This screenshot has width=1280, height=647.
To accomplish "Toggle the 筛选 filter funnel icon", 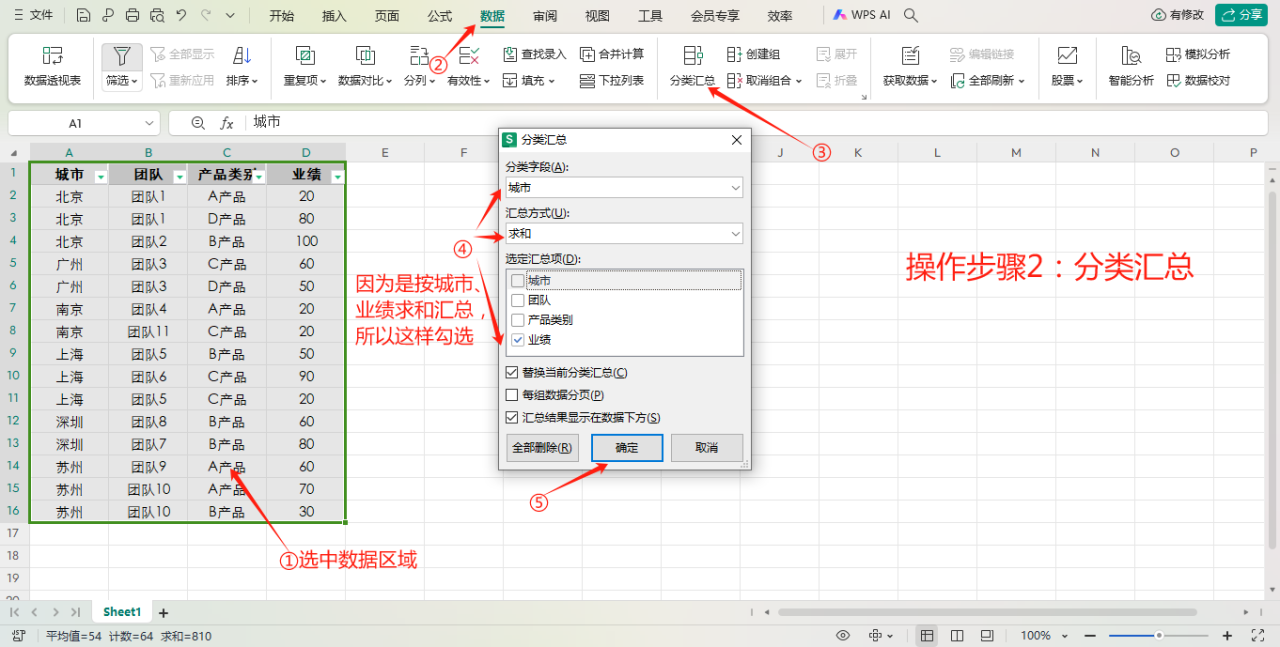I will point(121,56).
